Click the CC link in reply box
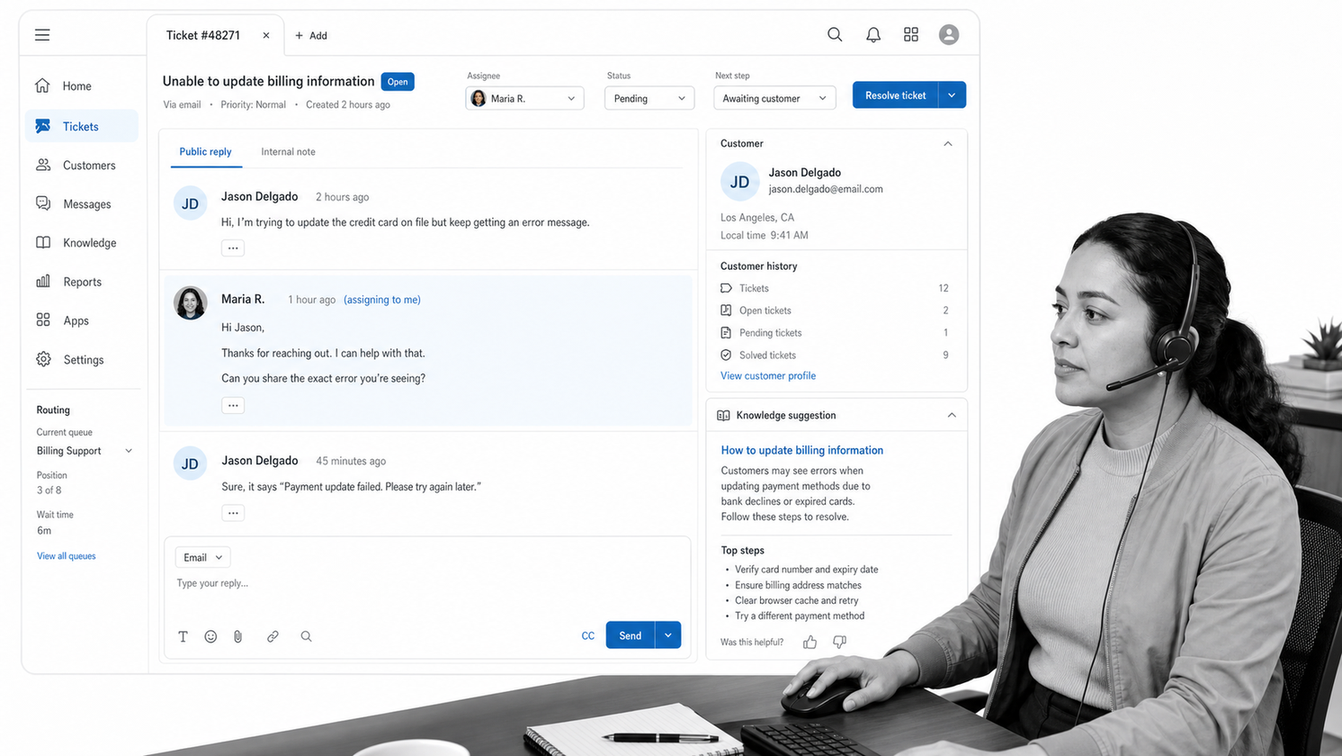 pyautogui.click(x=588, y=636)
